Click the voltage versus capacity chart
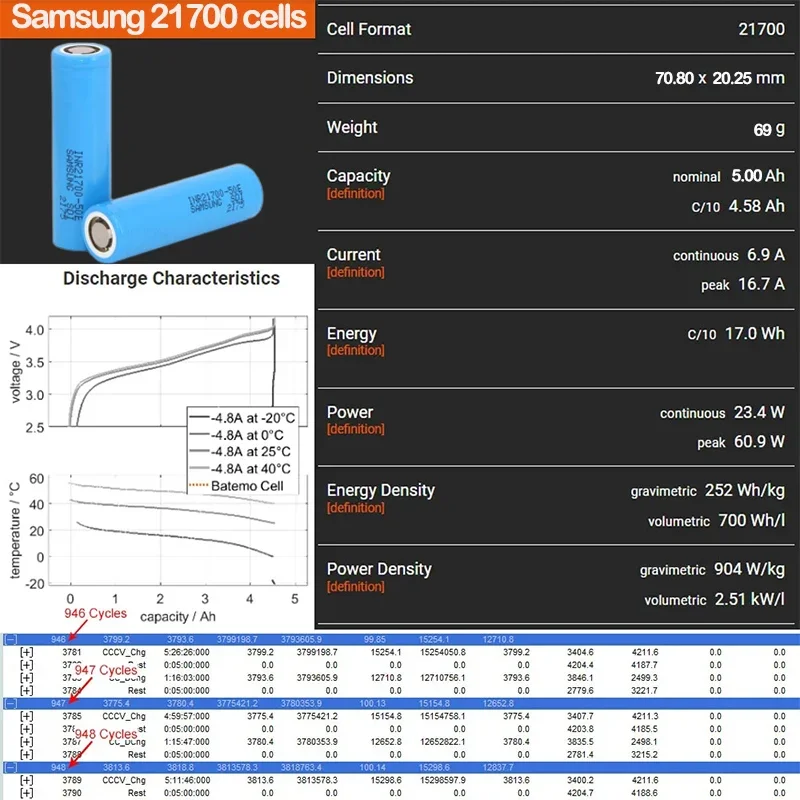Screen dimensions: 800x800 (178, 371)
